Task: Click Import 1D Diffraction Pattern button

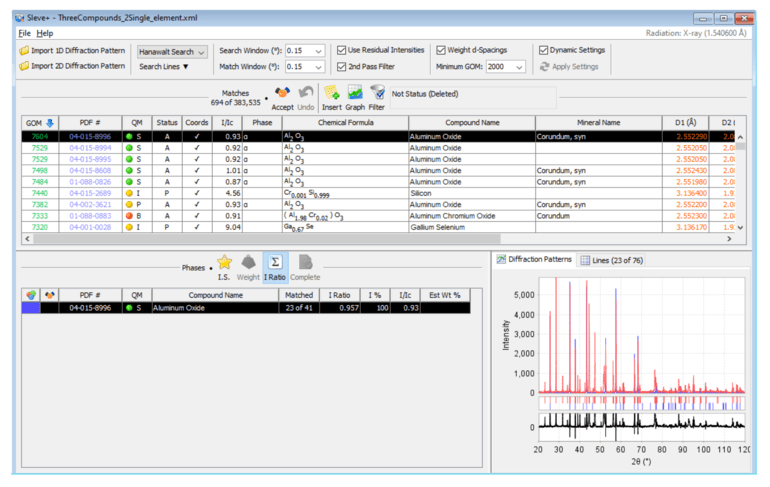Action: (x=71, y=51)
